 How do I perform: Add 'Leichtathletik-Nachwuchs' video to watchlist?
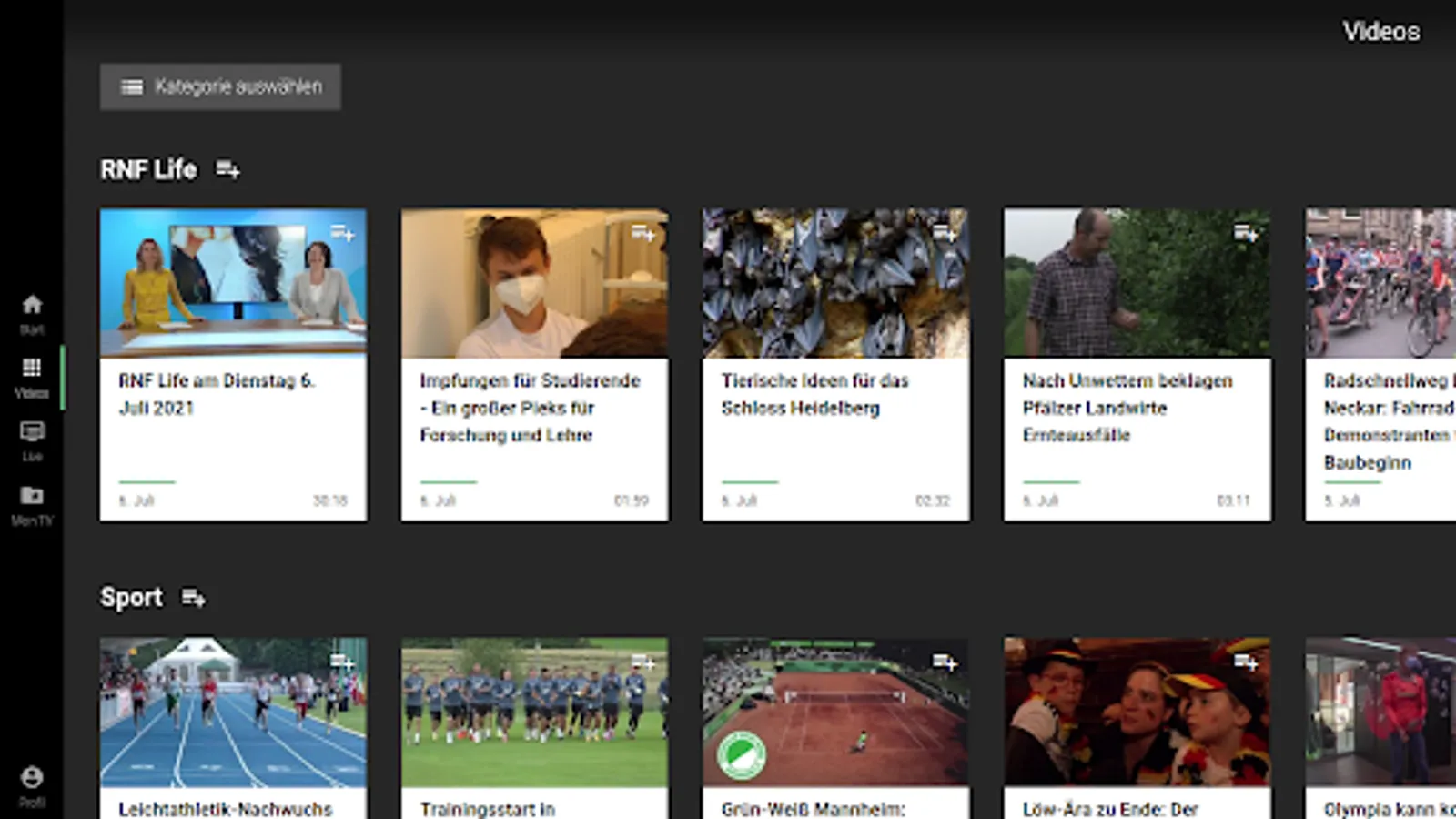coord(342,662)
